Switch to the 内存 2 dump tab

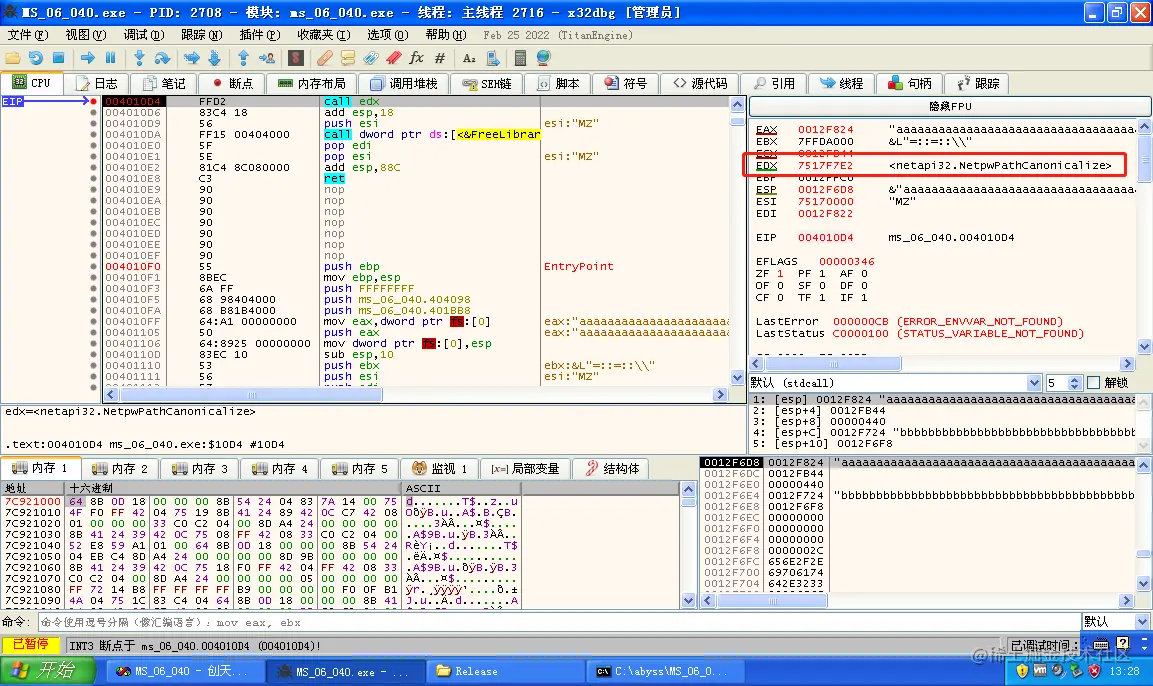pos(120,468)
